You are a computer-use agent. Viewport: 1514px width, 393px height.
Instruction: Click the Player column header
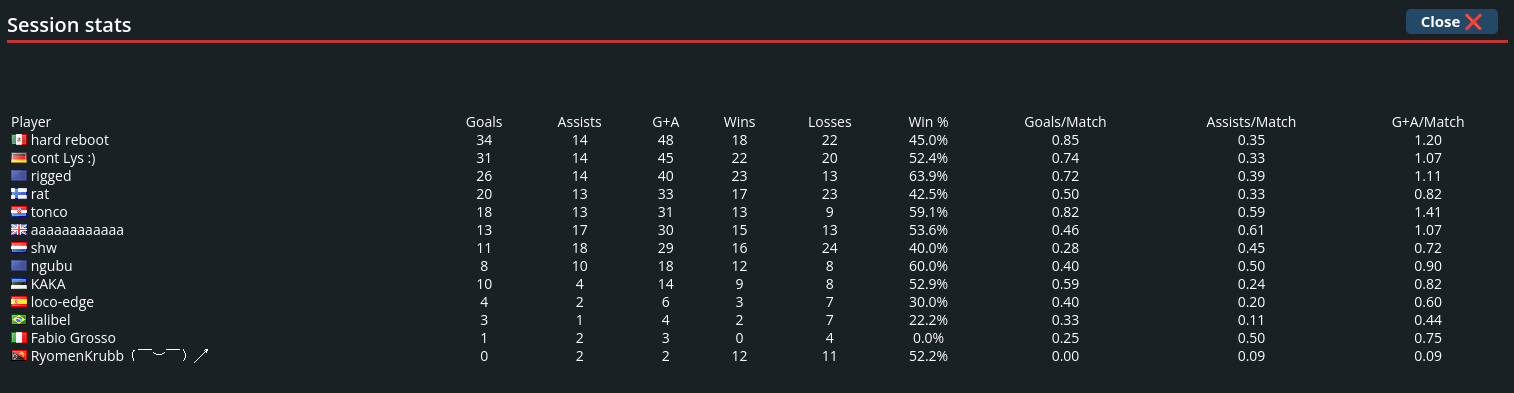tap(31, 122)
